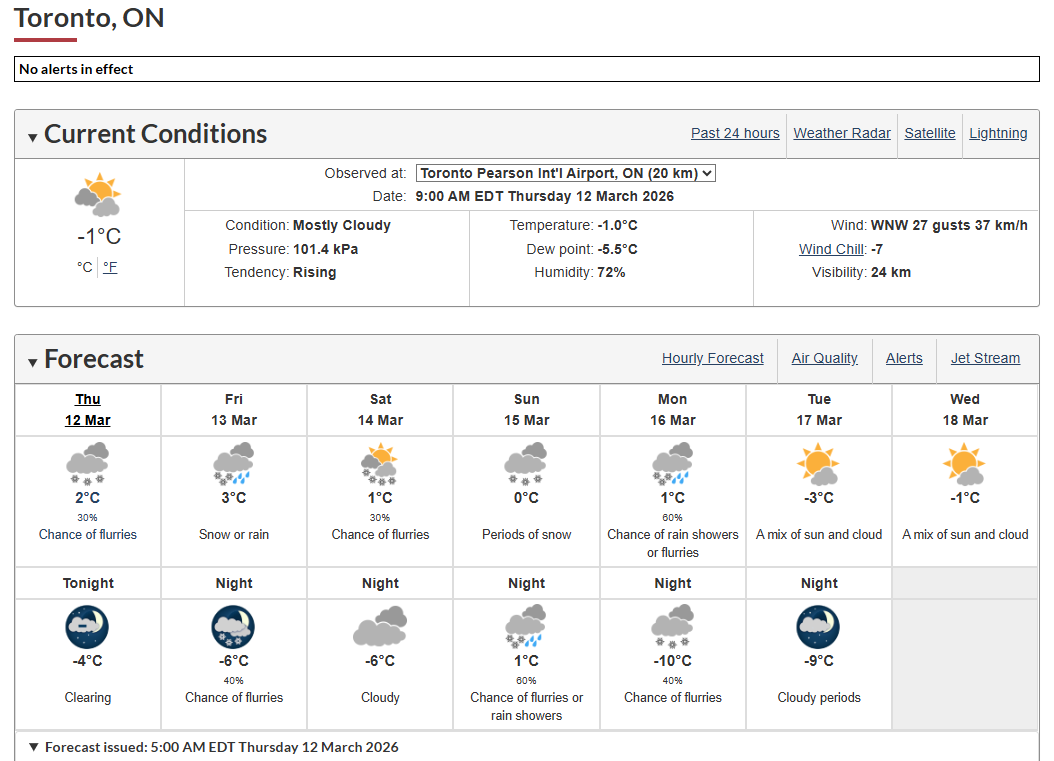
Task: Click the Wind Chill definition link
Action: (832, 249)
